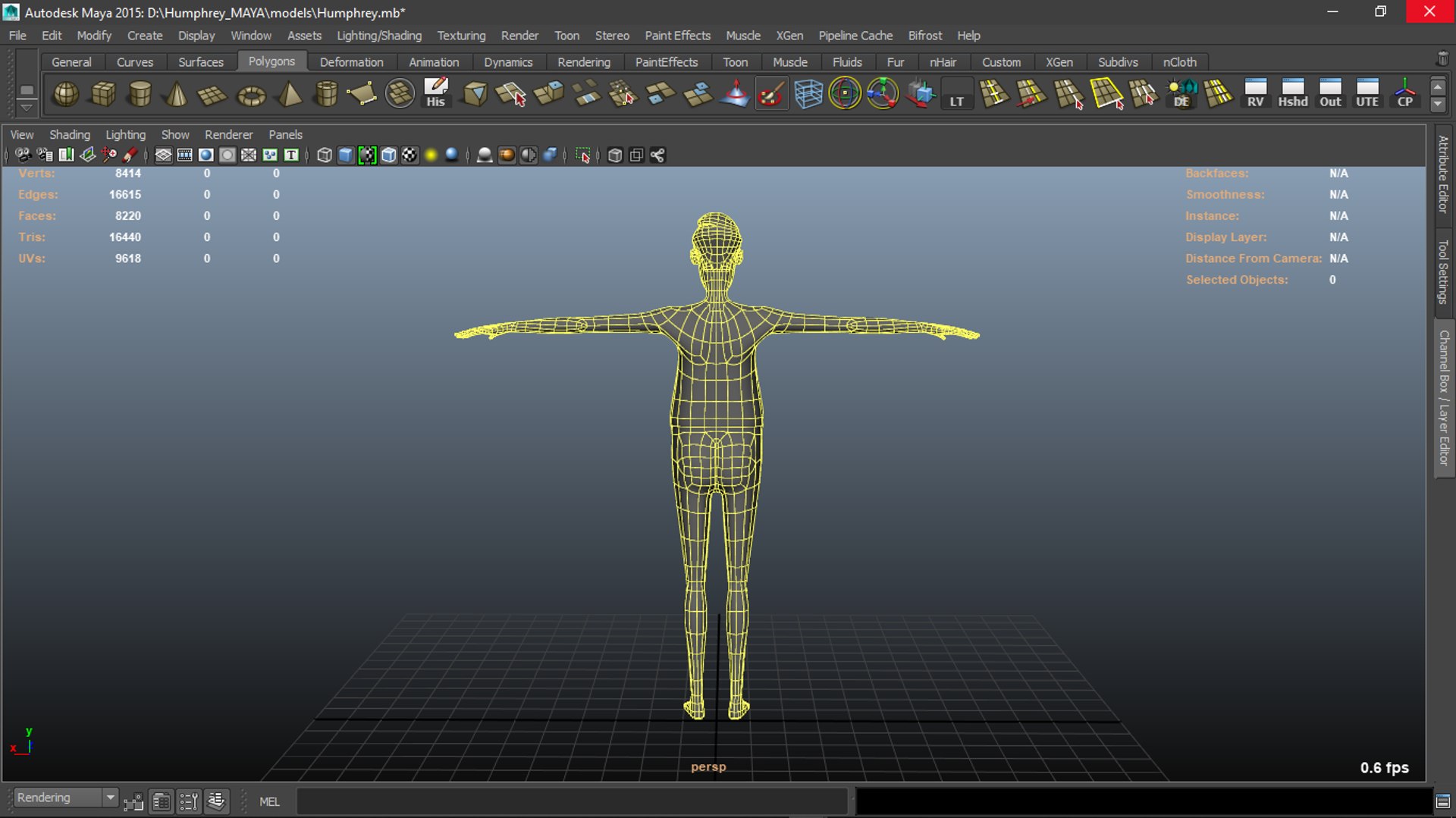Viewport: 1456px width, 818px height.
Task: Open the UTE UV Texture Editor icon
Action: (x=1367, y=94)
